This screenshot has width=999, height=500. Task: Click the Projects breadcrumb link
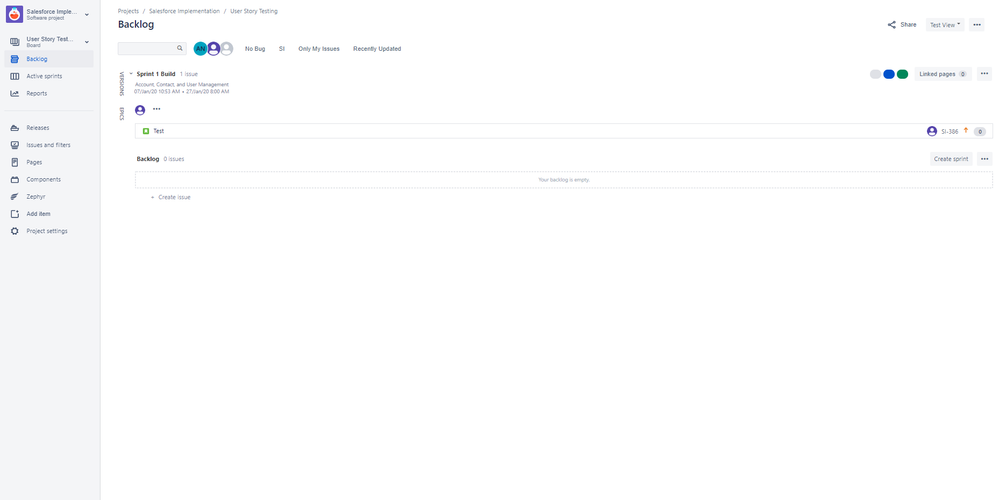pyautogui.click(x=128, y=11)
